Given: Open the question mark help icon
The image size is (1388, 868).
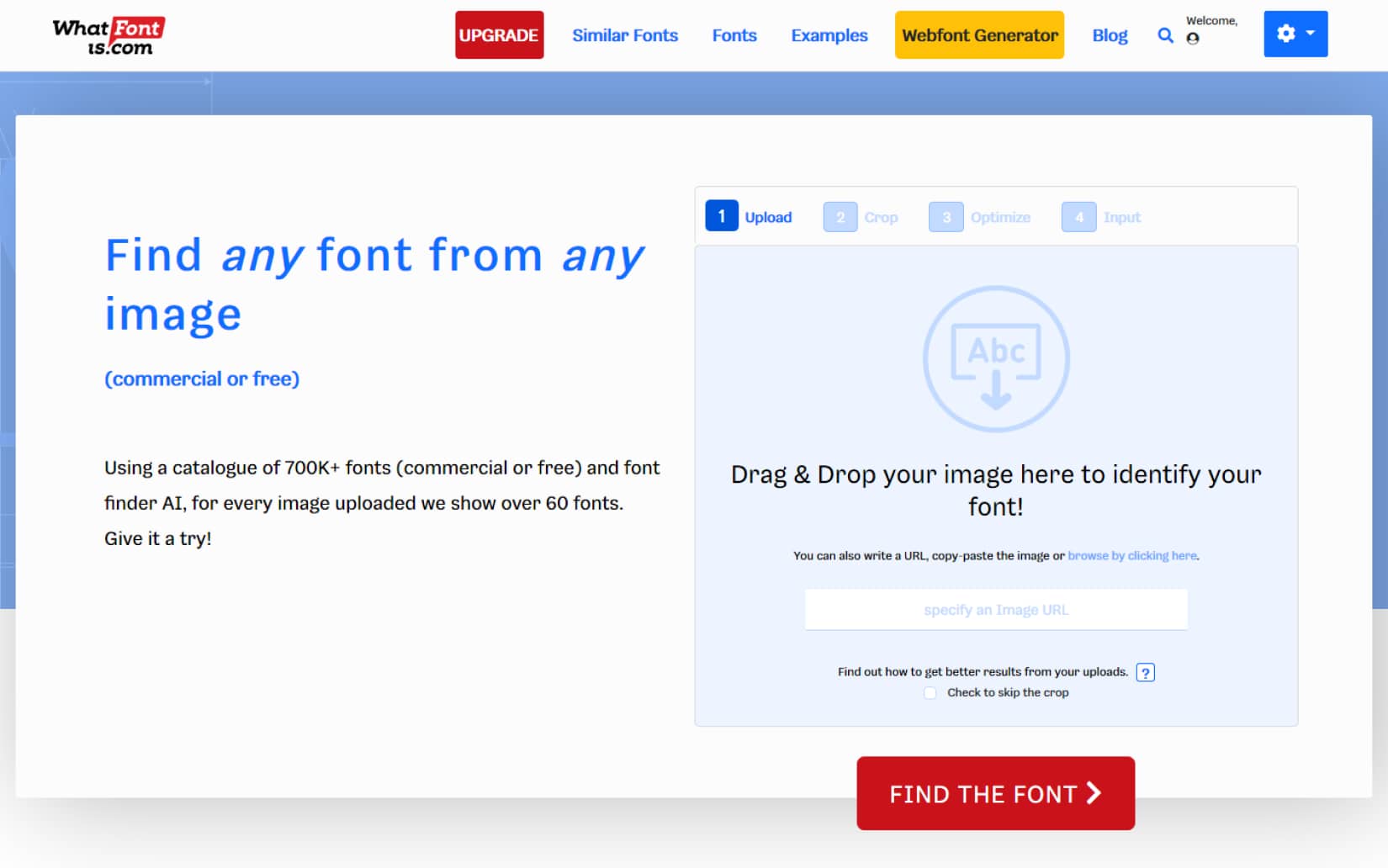Looking at the screenshot, I should 1145,672.
